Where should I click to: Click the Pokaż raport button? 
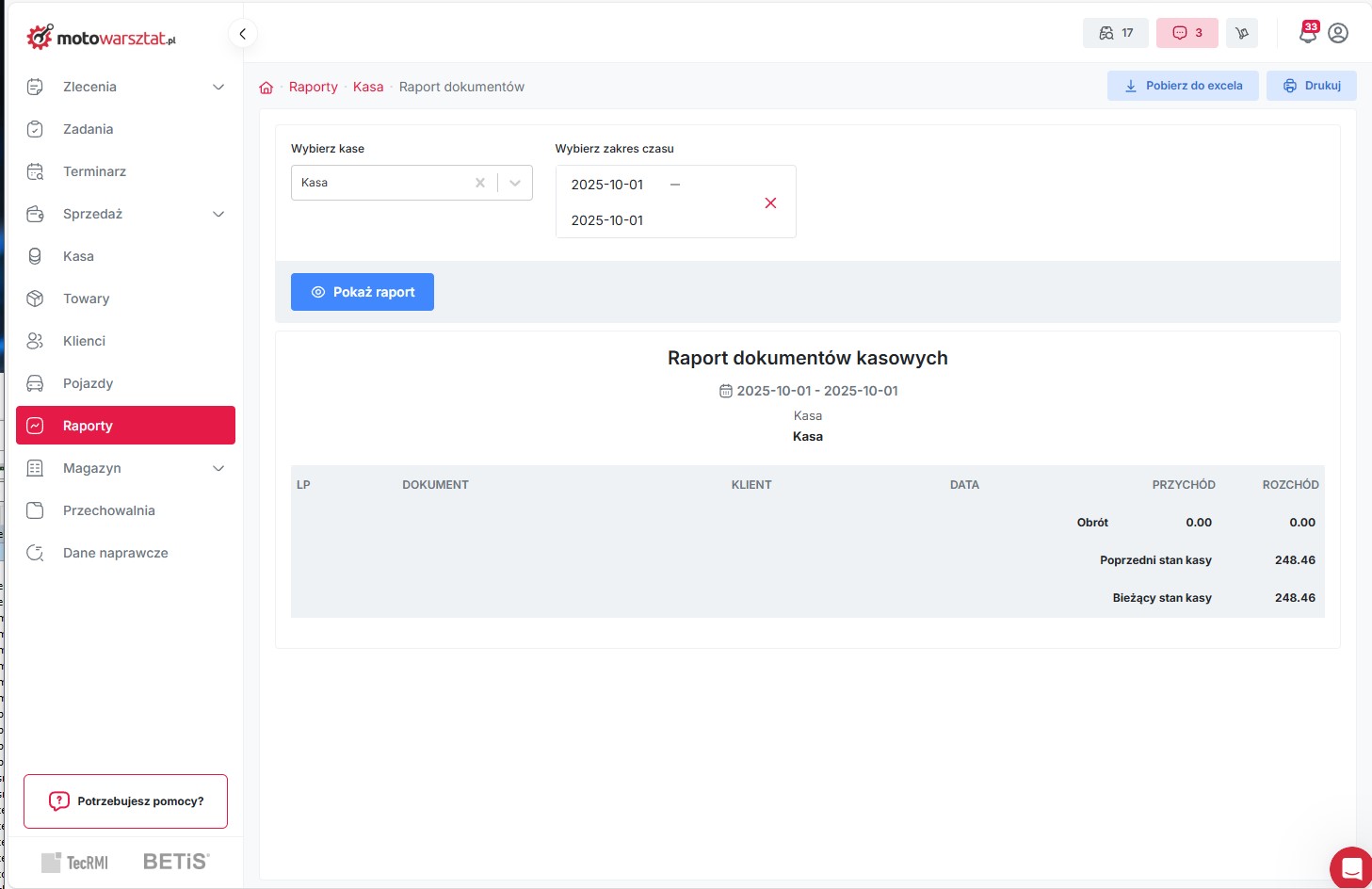click(363, 292)
